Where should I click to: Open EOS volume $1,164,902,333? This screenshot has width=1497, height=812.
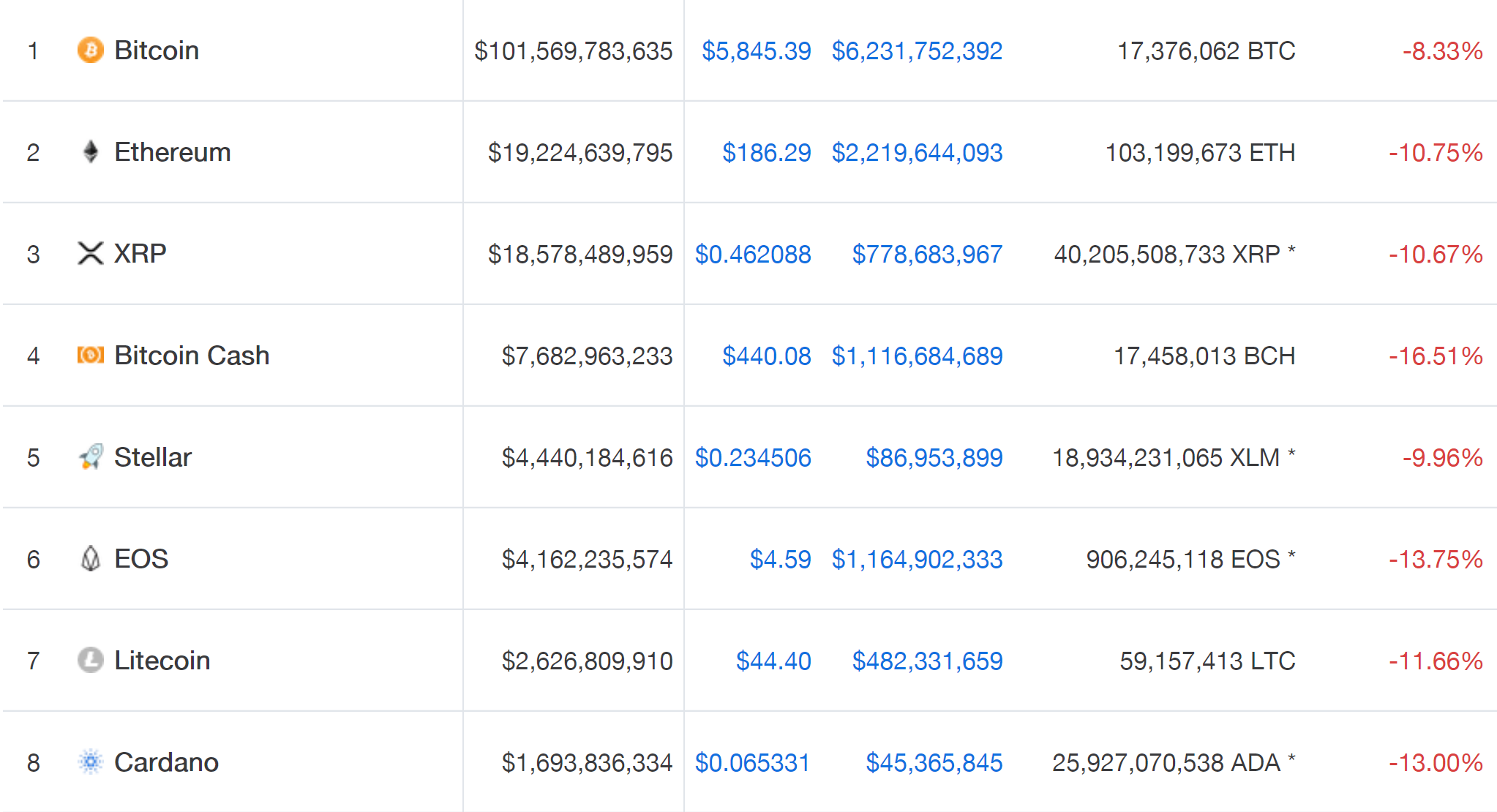tap(917, 559)
